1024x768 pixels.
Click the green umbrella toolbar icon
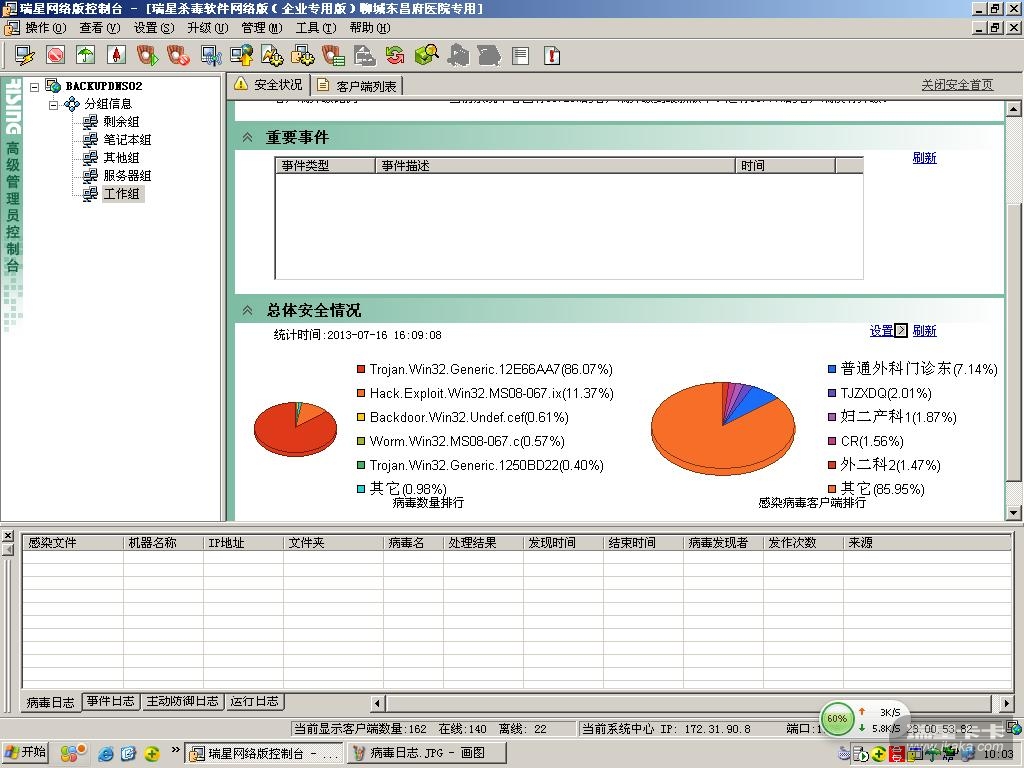(x=86, y=55)
